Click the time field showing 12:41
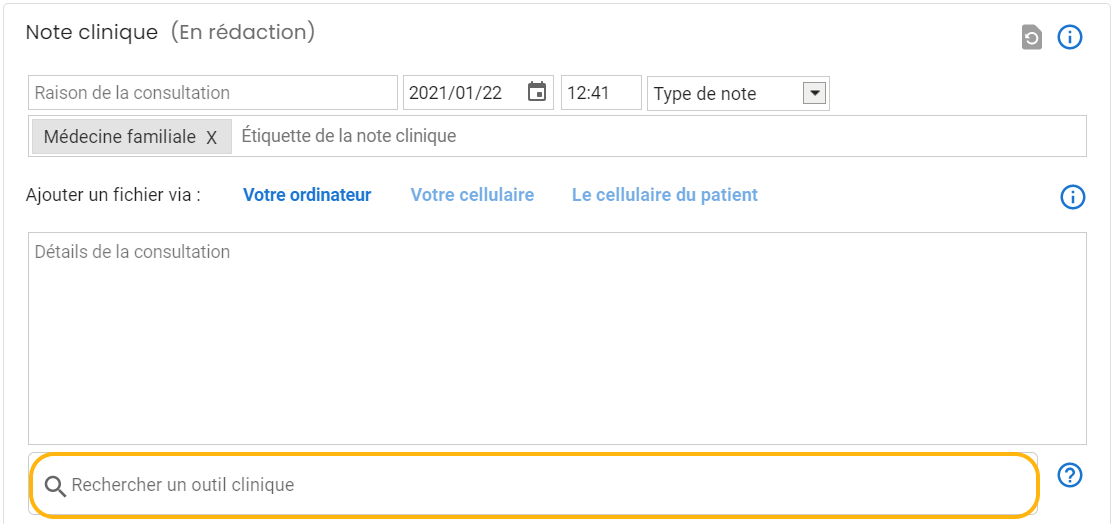The width and height of the screenshot is (1116, 524). [600, 93]
